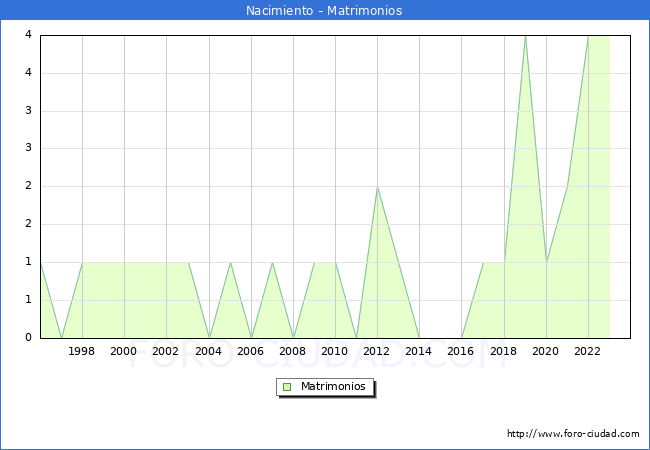The height and width of the screenshot is (450, 650).
Task: Click the 2002 year label
Action: (x=166, y=351)
